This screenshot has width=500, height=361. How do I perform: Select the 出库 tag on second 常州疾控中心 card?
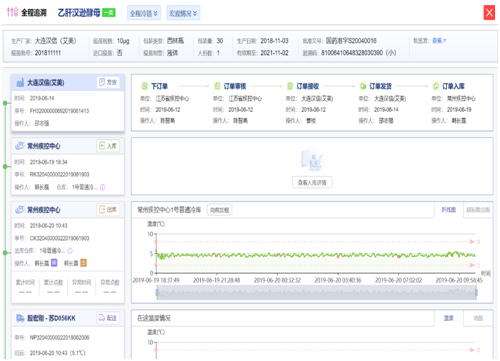click(108, 209)
